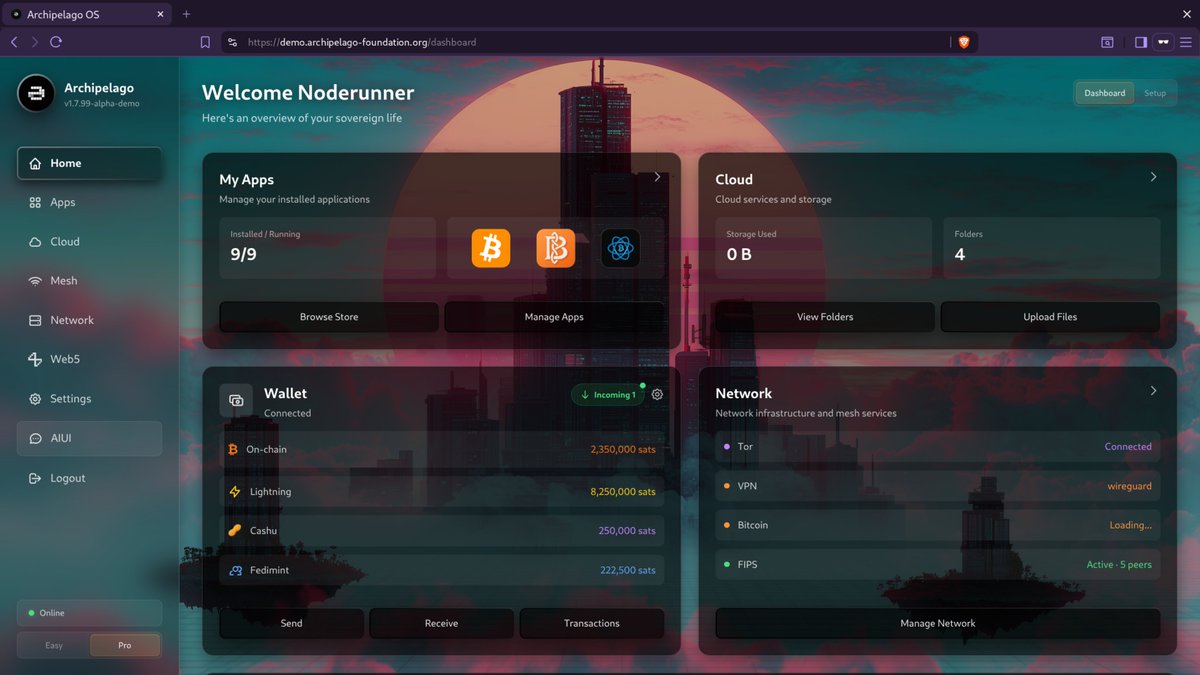Expand the Cloud card chevron
This screenshot has height=675, width=1200.
point(1153,177)
